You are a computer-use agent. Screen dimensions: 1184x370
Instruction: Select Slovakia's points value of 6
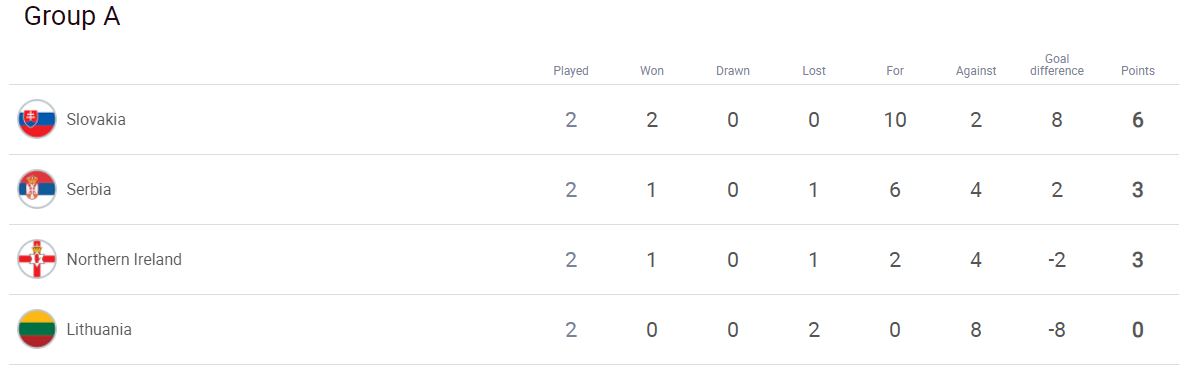tap(1138, 119)
